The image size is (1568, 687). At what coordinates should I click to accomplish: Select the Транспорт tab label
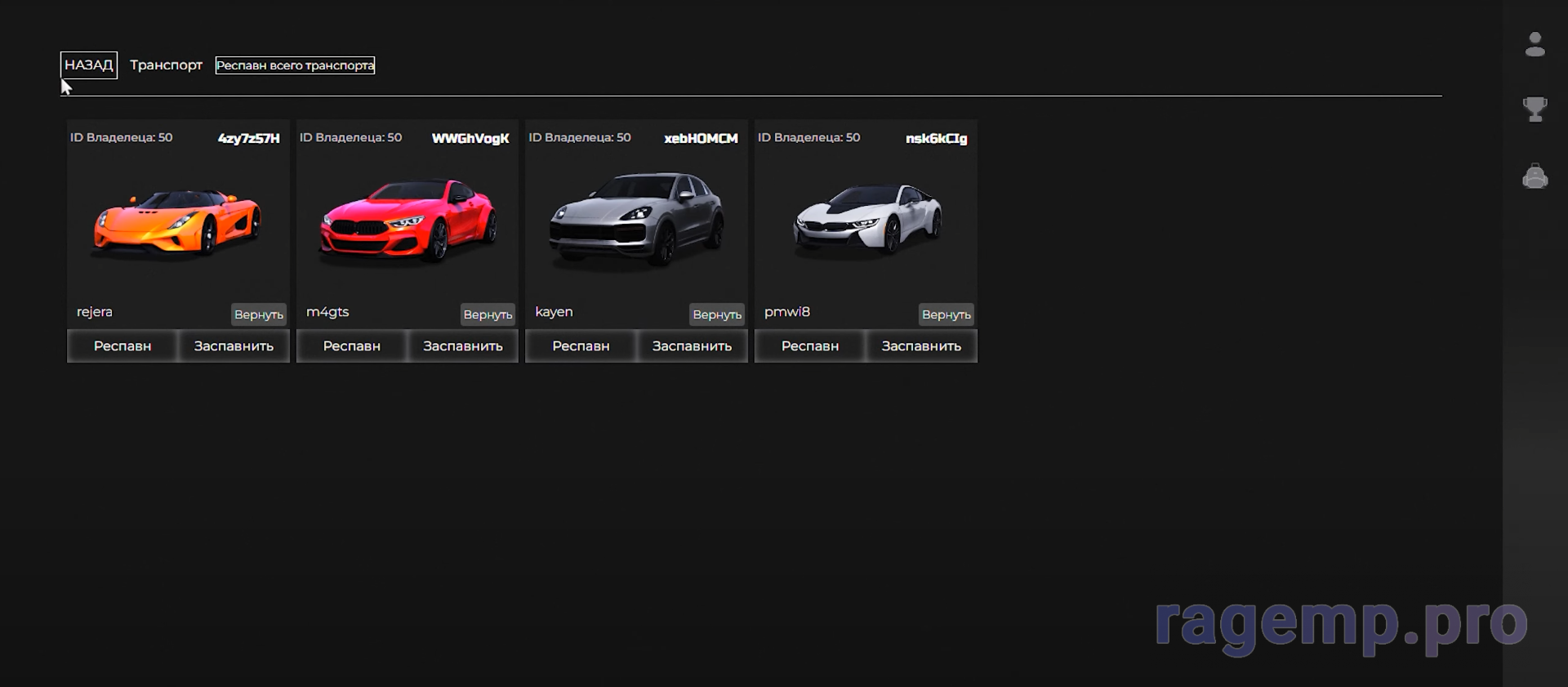(x=166, y=65)
